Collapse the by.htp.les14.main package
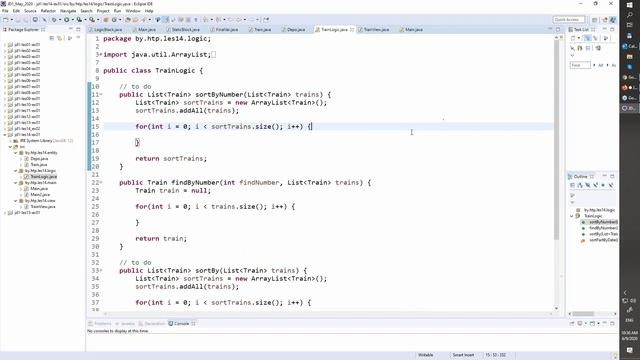 tap(16, 182)
